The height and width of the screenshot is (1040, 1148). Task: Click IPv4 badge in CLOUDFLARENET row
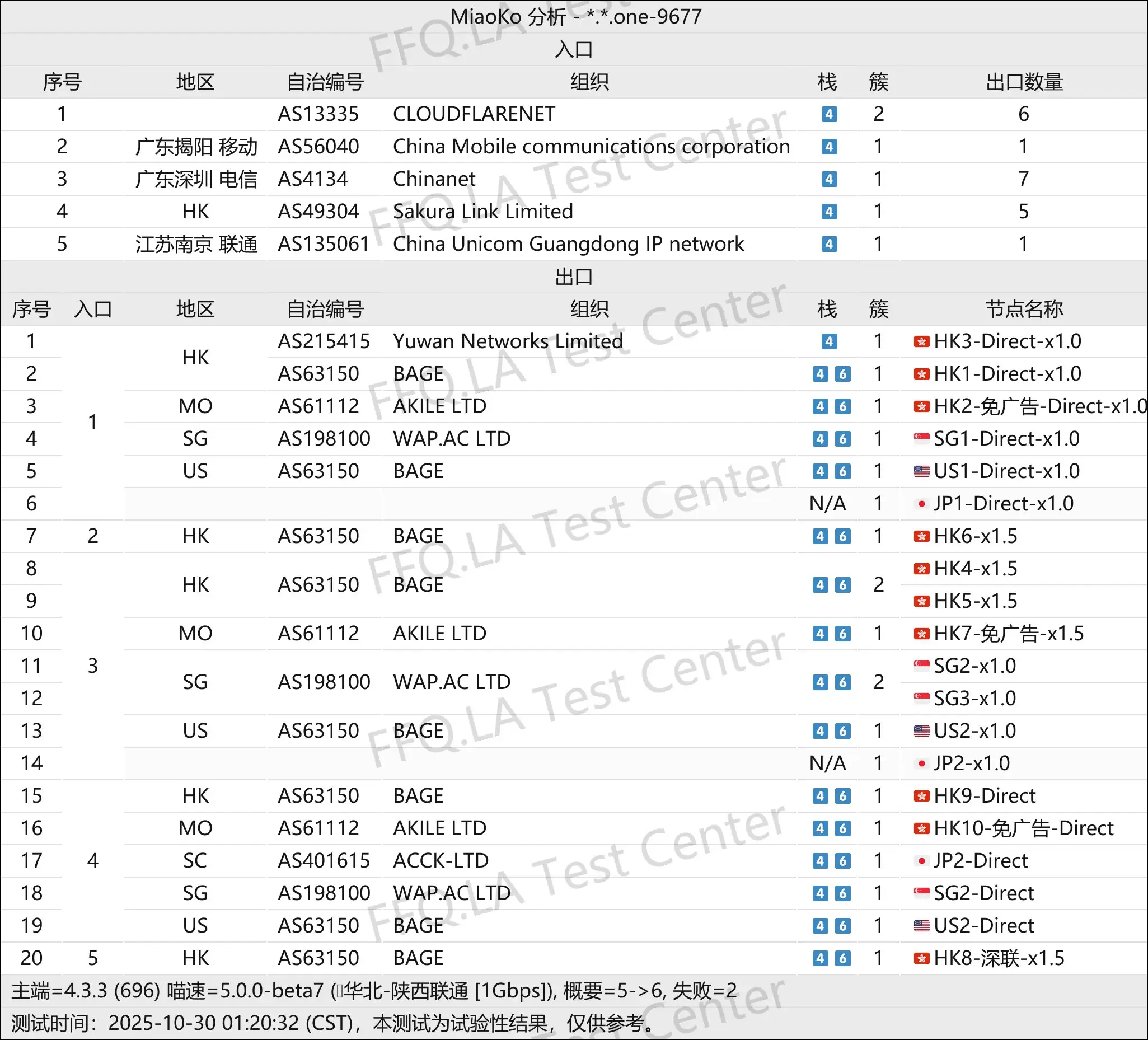point(828,115)
